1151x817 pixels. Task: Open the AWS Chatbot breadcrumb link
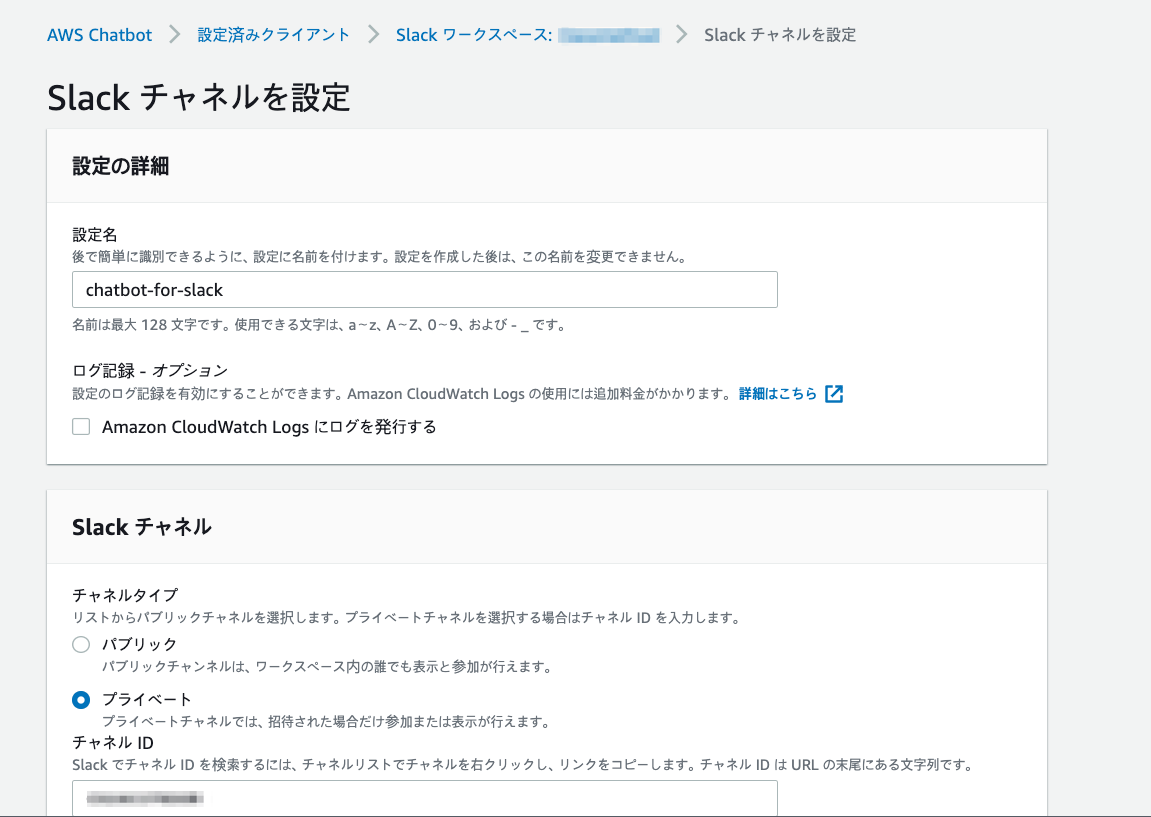pos(99,34)
